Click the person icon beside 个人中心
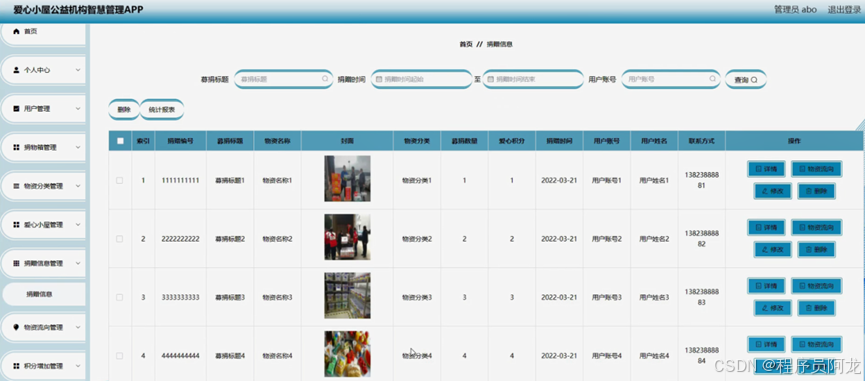This screenshot has width=865, height=381. (x=16, y=70)
